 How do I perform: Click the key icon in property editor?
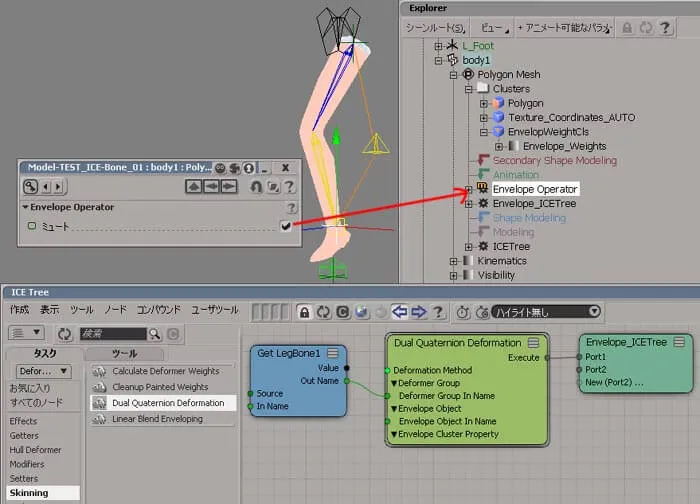(x=30, y=186)
